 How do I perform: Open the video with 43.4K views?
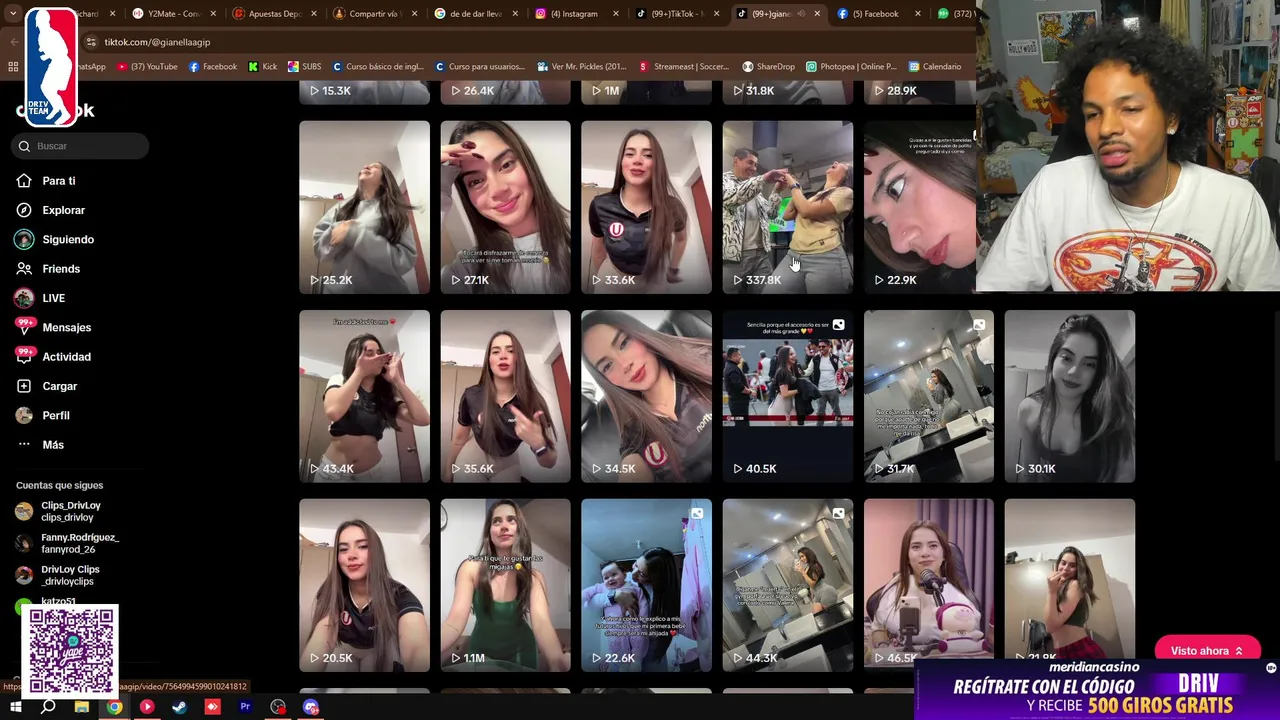[364, 396]
